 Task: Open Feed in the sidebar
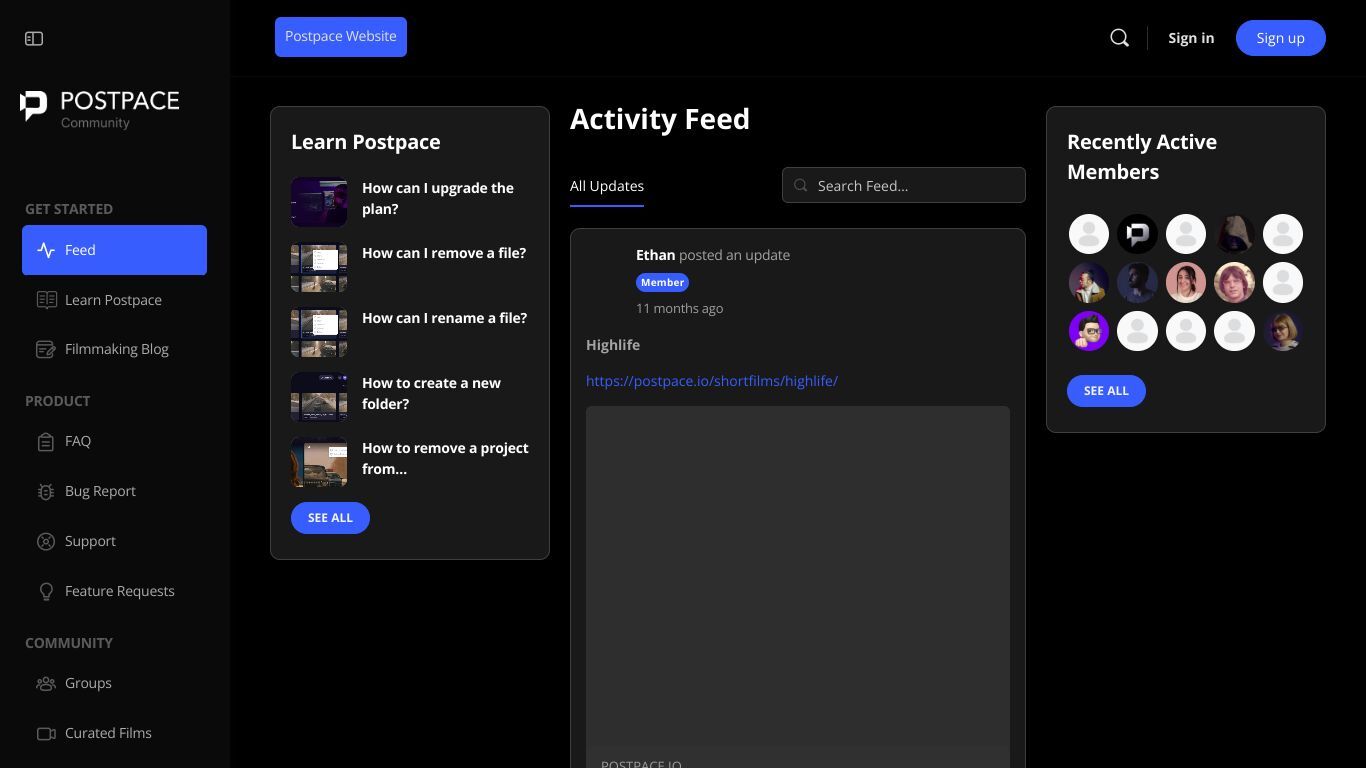(x=114, y=250)
